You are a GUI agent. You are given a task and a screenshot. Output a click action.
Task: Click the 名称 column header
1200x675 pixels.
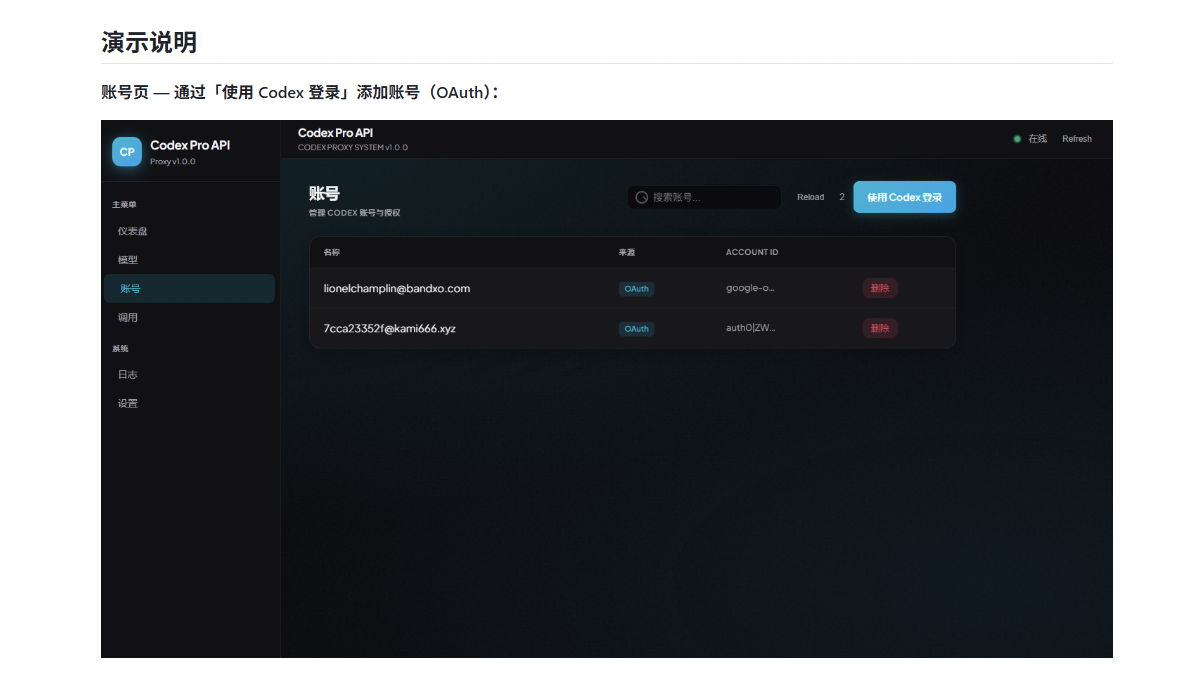click(x=332, y=252)
